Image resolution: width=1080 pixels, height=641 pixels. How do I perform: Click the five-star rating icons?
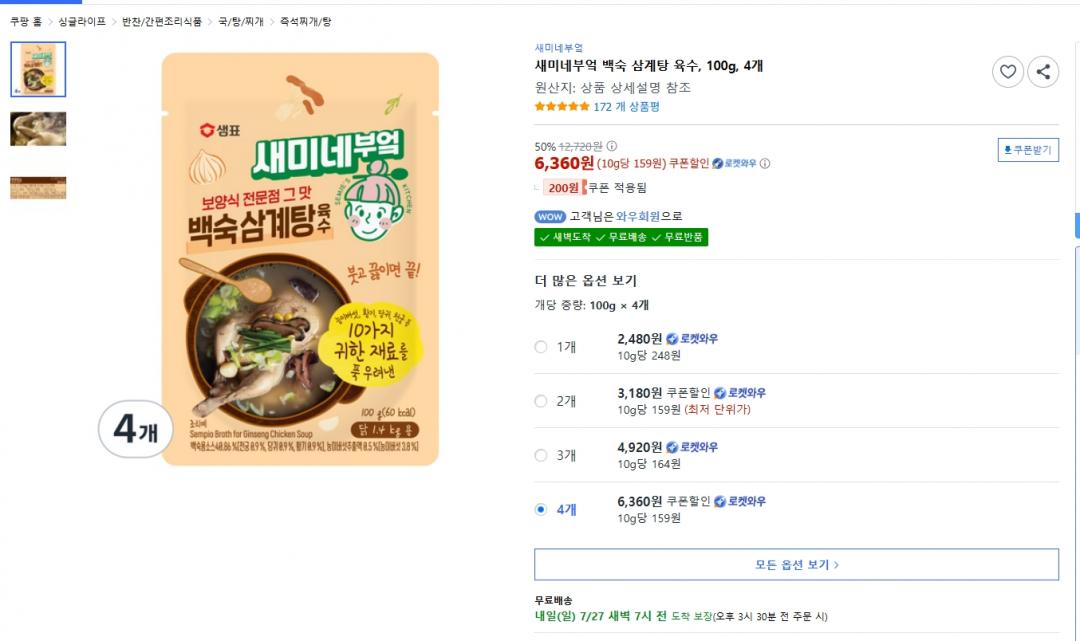[x=562, y=107]
